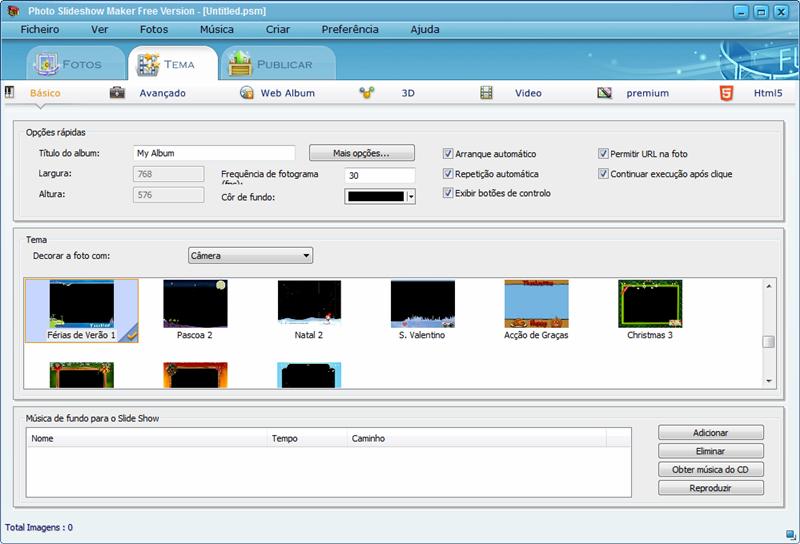This screenshot has height=544, width=800.
Task: Click the Web Album globe icon
Action: coord(247,92)
